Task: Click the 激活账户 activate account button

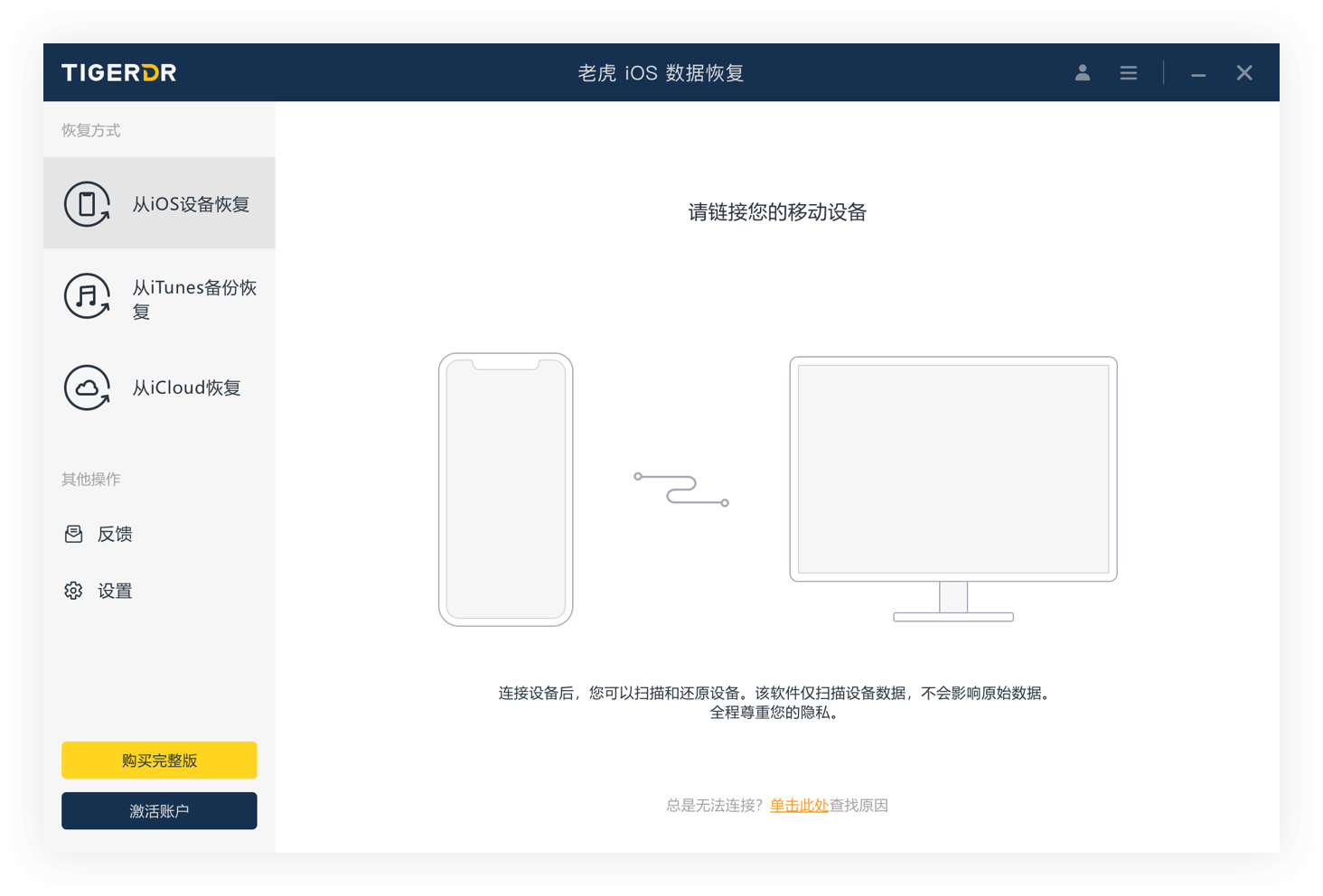Action: click(159, 811)
